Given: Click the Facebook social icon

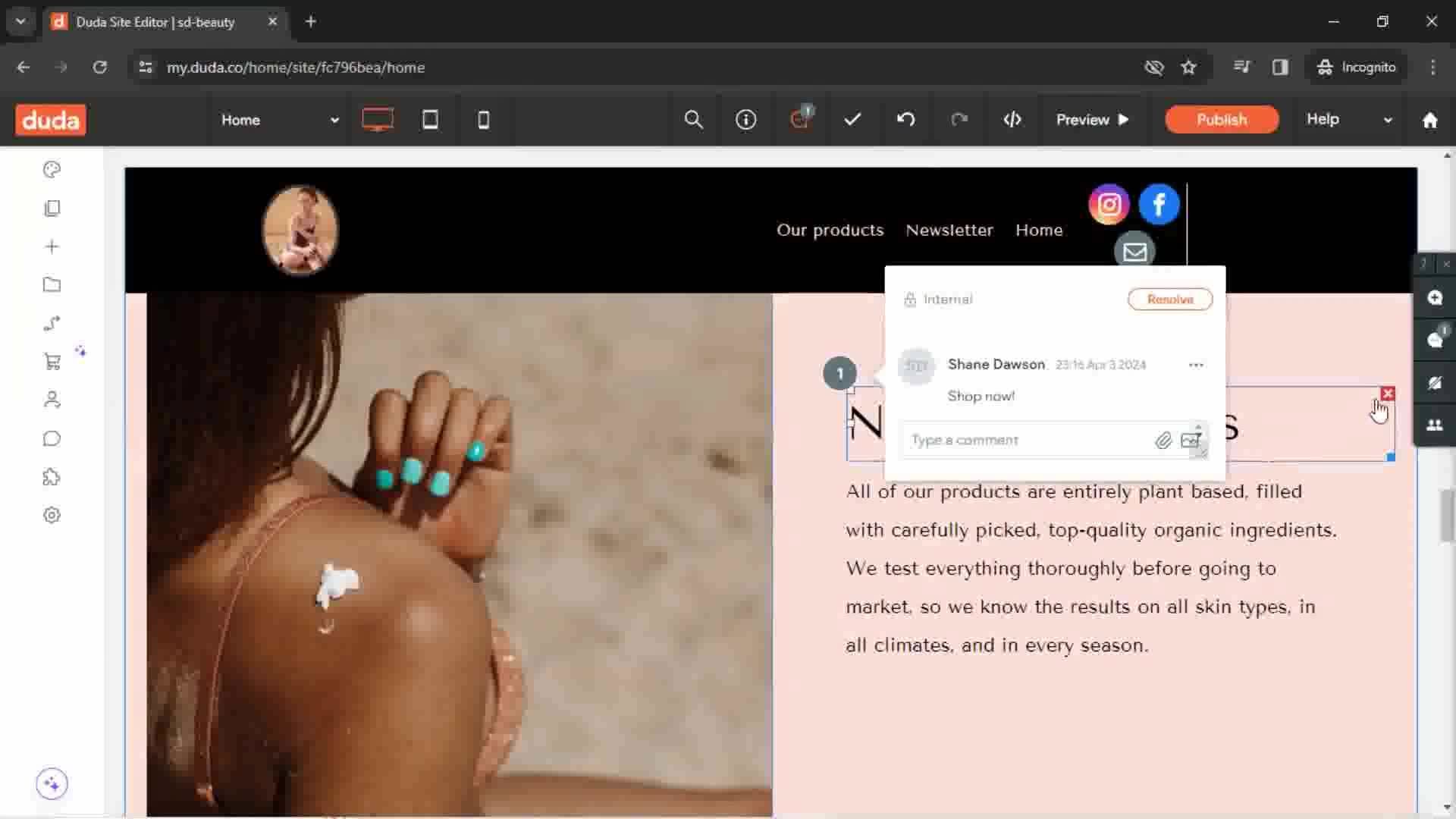Looking at the screenshot, I should [x=1159, y=204].
